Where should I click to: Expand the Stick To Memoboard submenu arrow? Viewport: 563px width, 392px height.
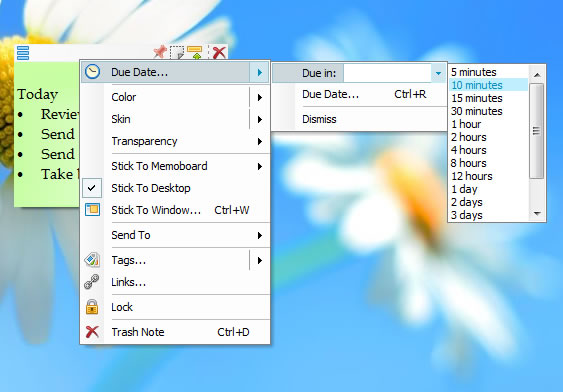(259, 166)
